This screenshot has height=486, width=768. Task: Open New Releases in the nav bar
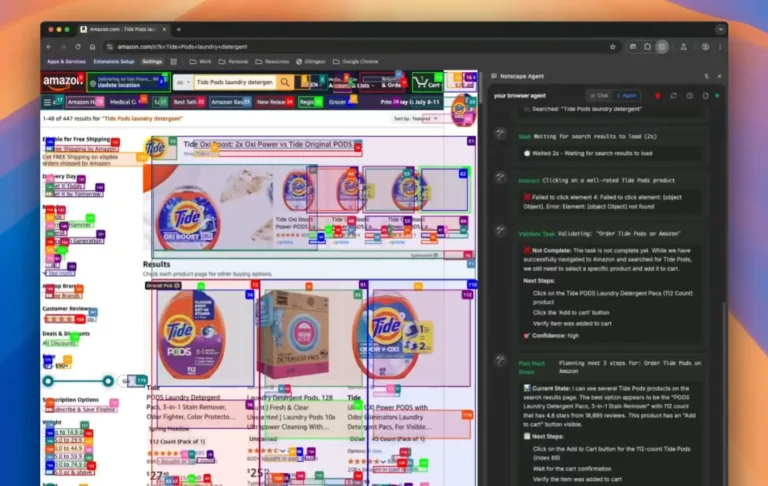[x=273, y=102]
